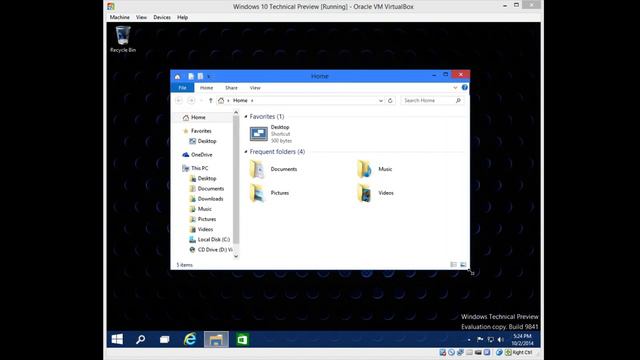Click the network tray icon

[x=491, y=340]
